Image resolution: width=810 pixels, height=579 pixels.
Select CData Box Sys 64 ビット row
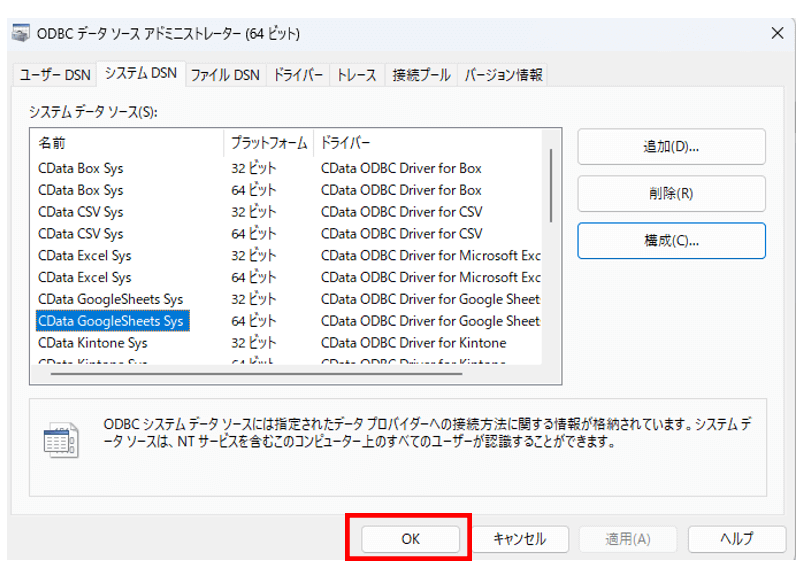(x=287, y=190)
